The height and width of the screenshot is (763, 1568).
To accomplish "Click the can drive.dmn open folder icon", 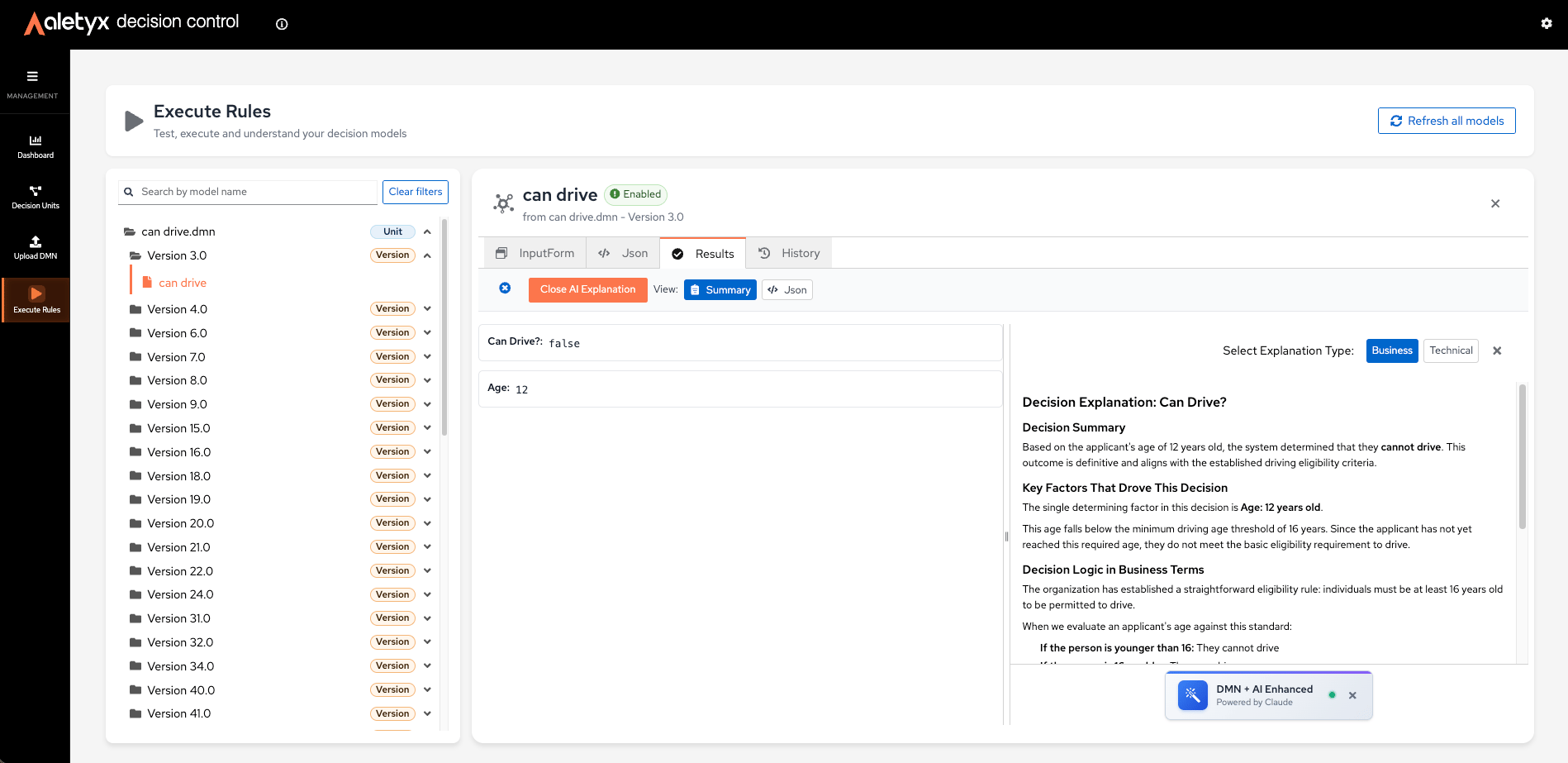I will tap(130, 231).
